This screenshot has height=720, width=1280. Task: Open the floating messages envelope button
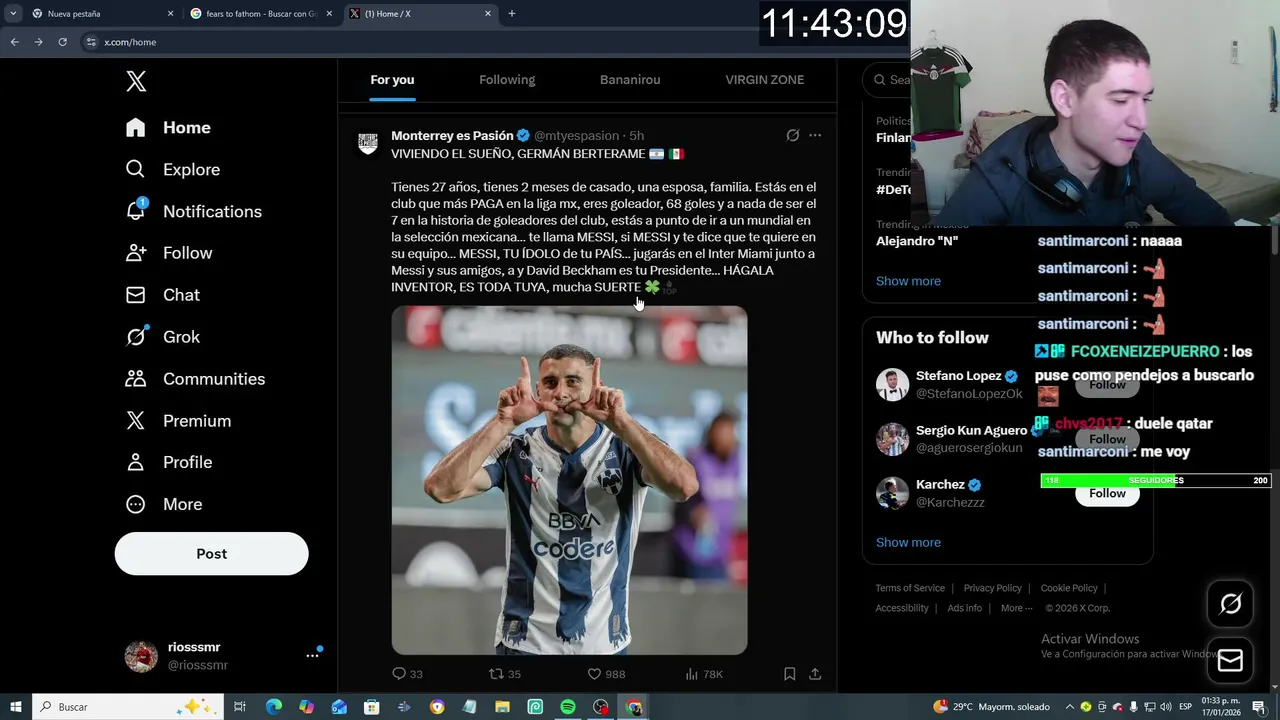click(1230, 661)
